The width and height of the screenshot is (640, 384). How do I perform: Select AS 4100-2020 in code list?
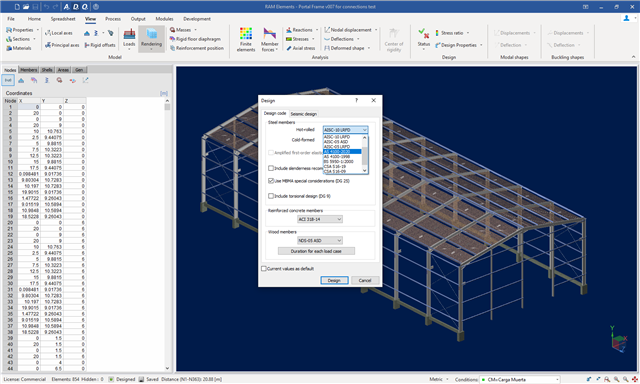[342, 151]
